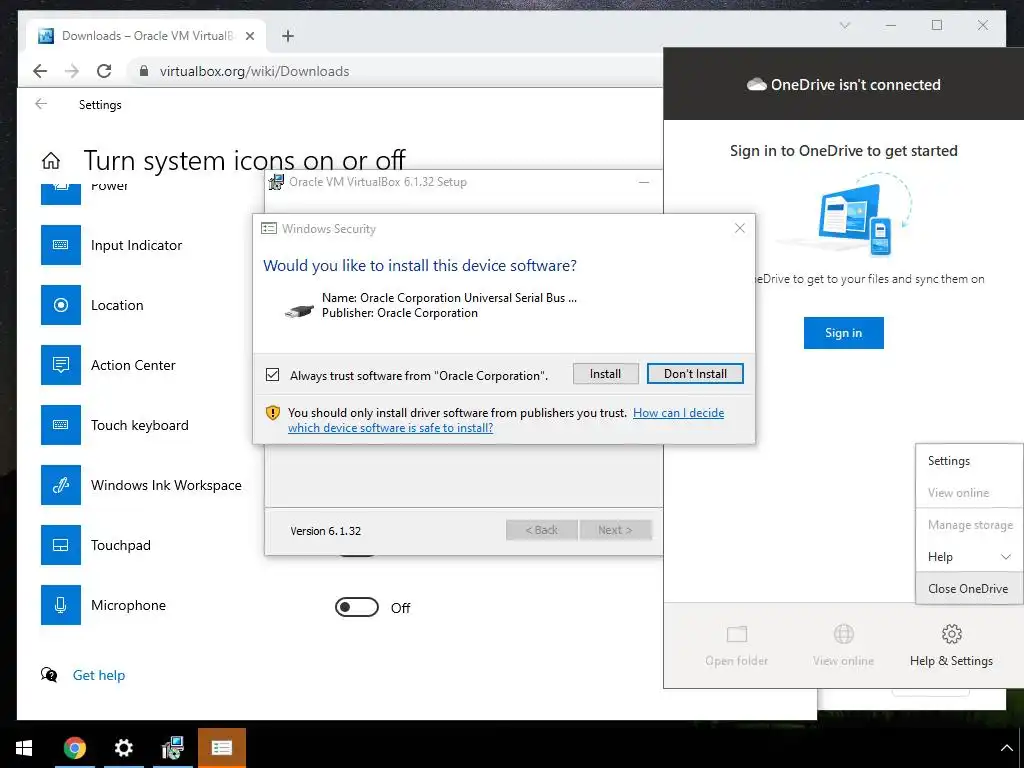Click Windows Security title bar icon

(x=268, y=229)
